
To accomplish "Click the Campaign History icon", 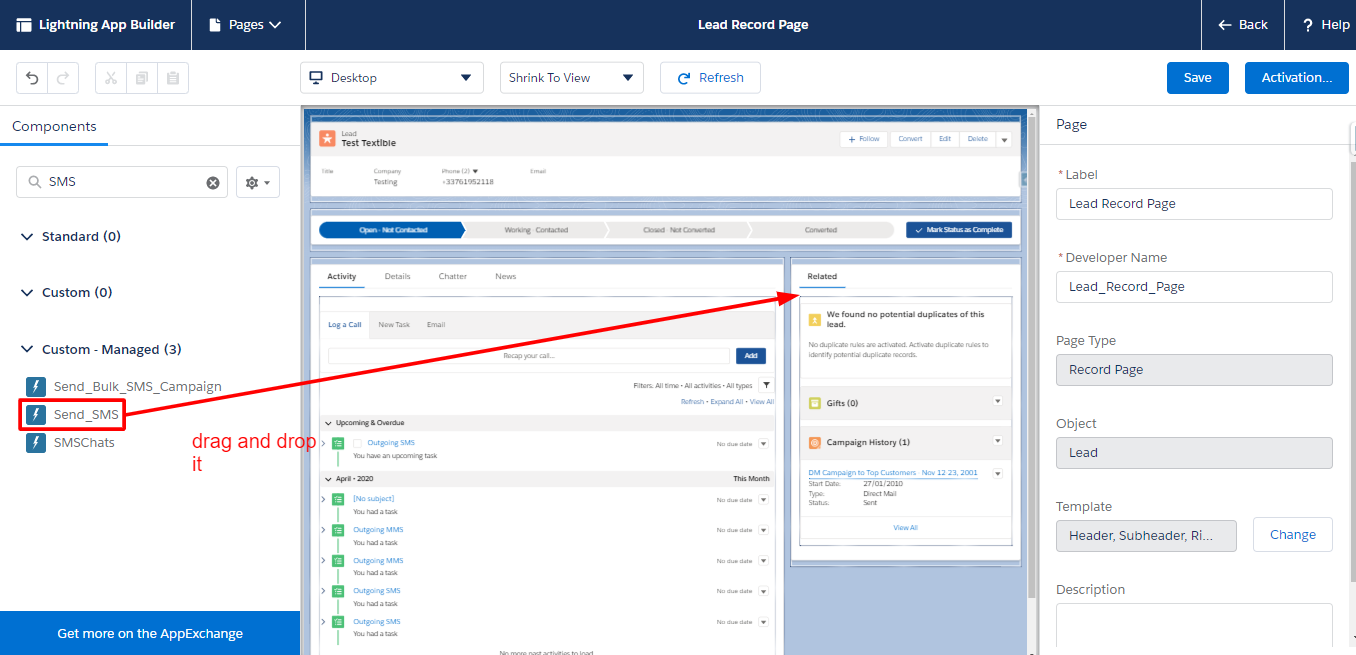I will click(x=815, y=442).
